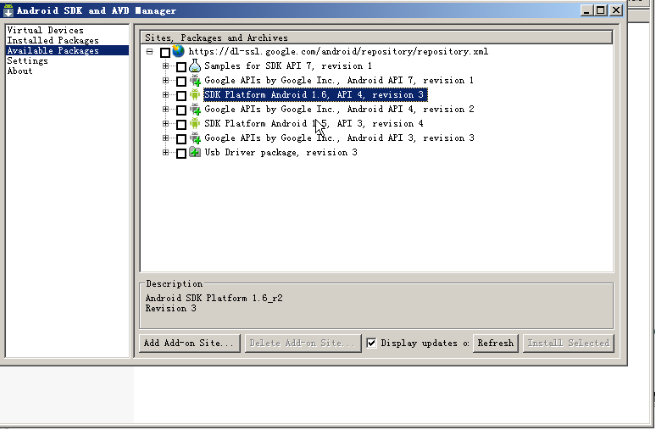Select Google APIs Android API 7 row text
655x429 pixels.
click(339, 80)
